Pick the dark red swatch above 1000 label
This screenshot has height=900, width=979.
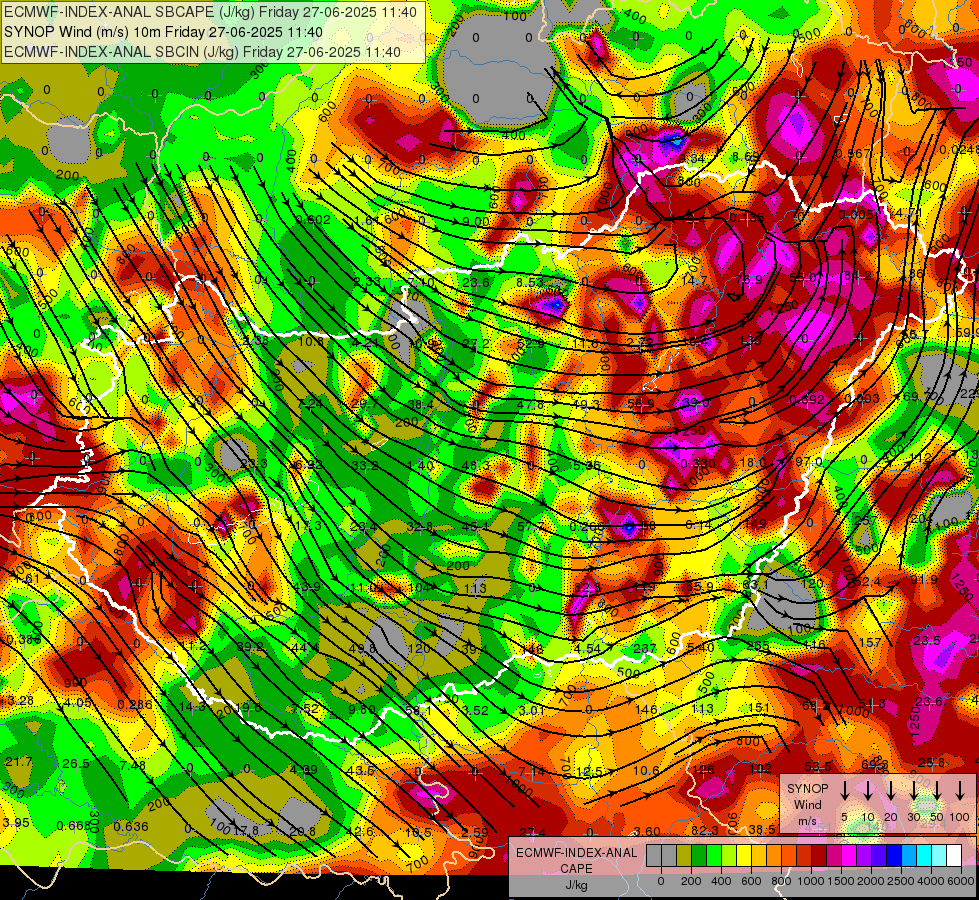819,855
